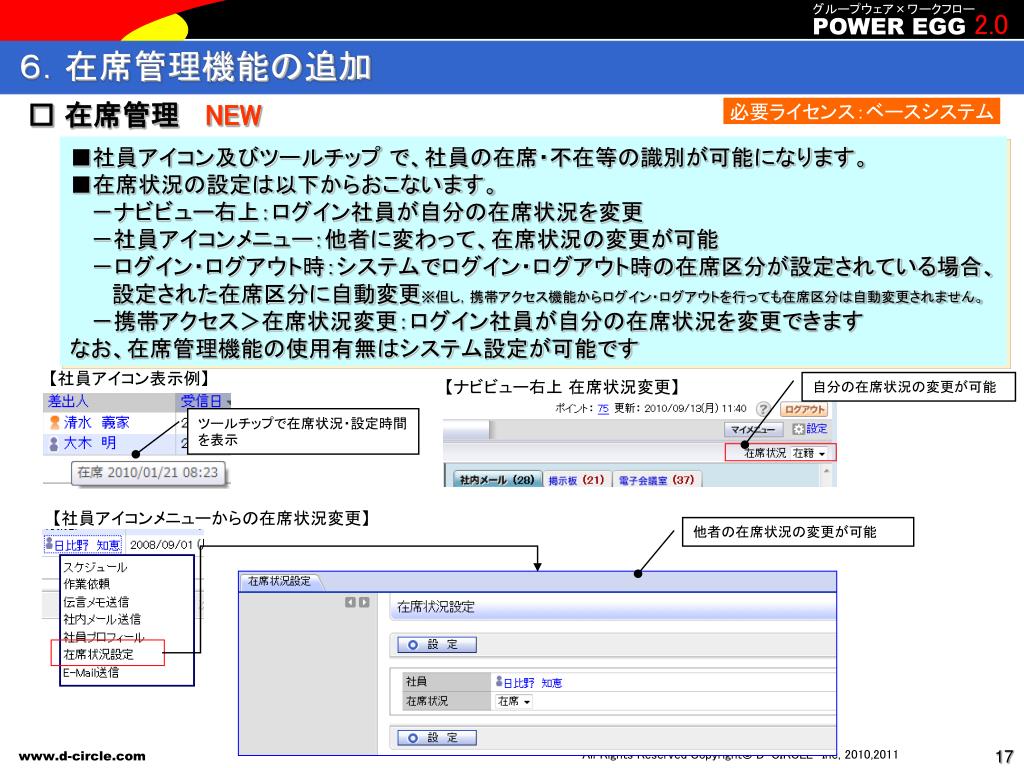Open the 在席状況 dropdown in navi view
This screenshot has width=1024, height=768.
[809, 453]
